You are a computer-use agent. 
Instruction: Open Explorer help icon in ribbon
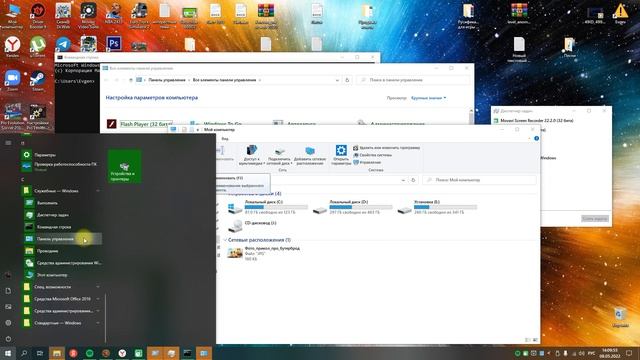(536, 139)
